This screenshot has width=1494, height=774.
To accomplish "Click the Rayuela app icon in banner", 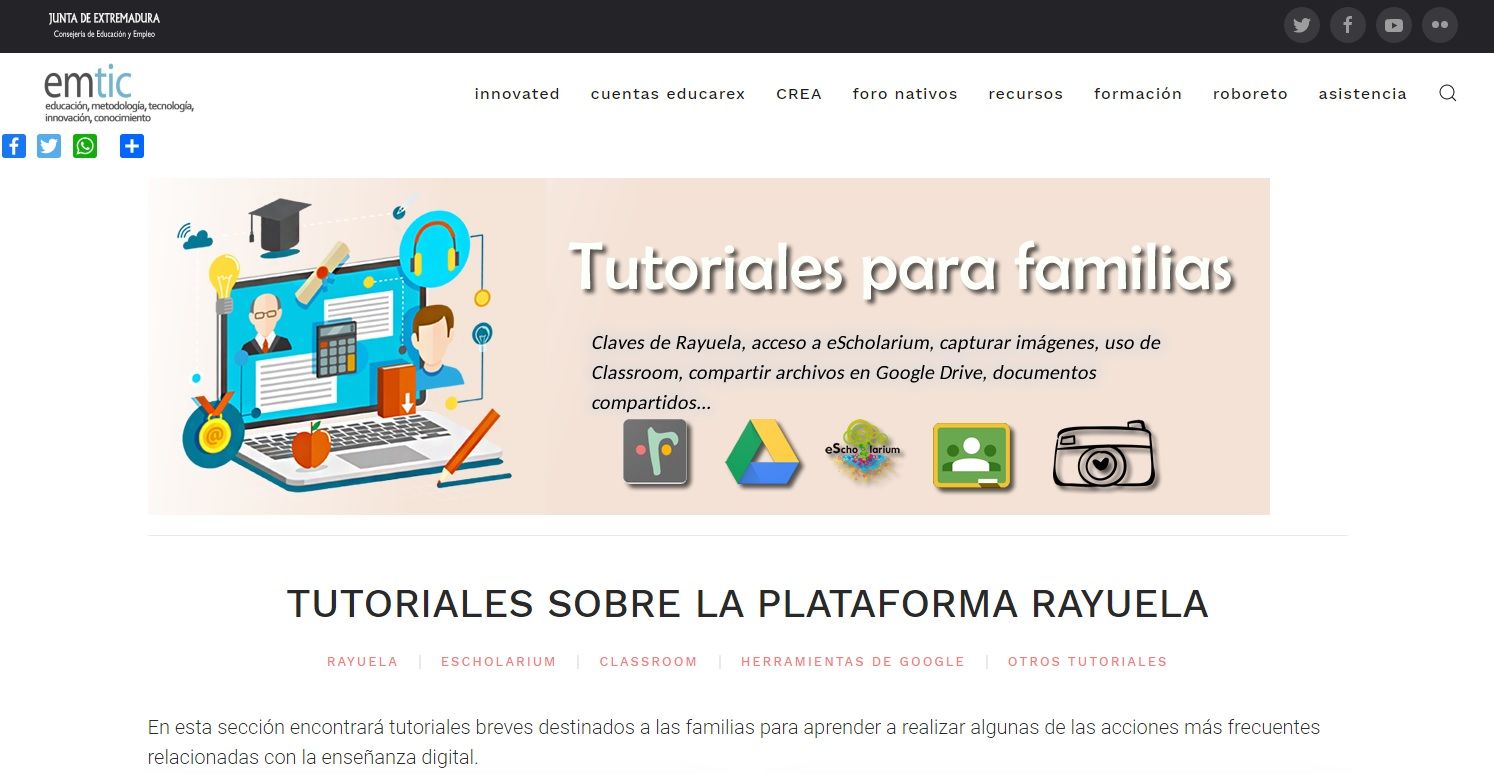I will pyautogui.click(x=655, y=452).
